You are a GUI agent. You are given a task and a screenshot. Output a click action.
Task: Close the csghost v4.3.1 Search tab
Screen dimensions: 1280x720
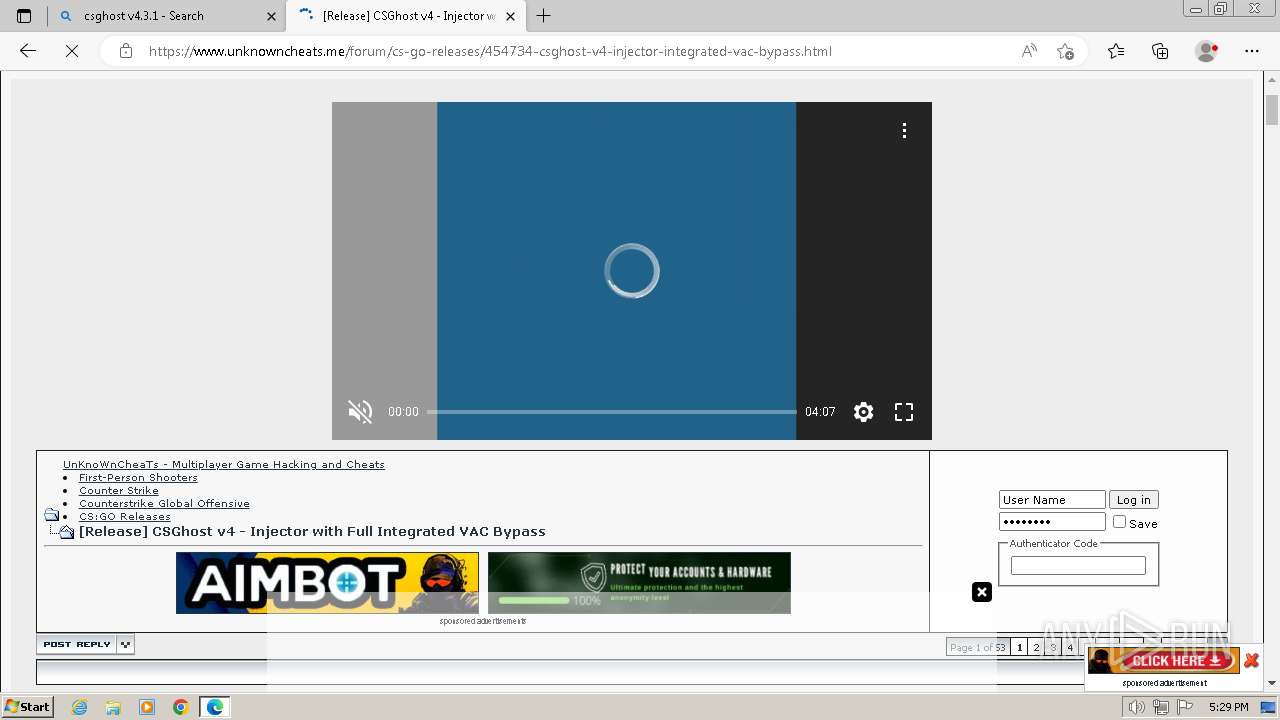click(271, 16)
